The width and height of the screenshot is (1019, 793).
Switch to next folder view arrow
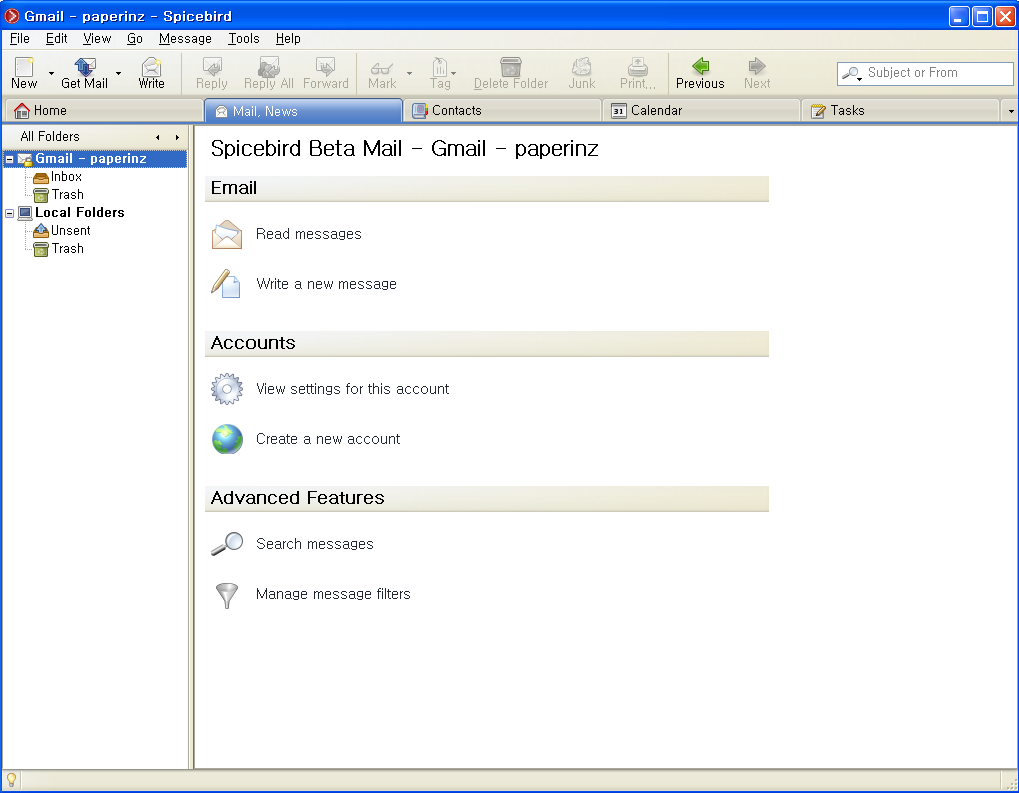(x=177, y=137)
